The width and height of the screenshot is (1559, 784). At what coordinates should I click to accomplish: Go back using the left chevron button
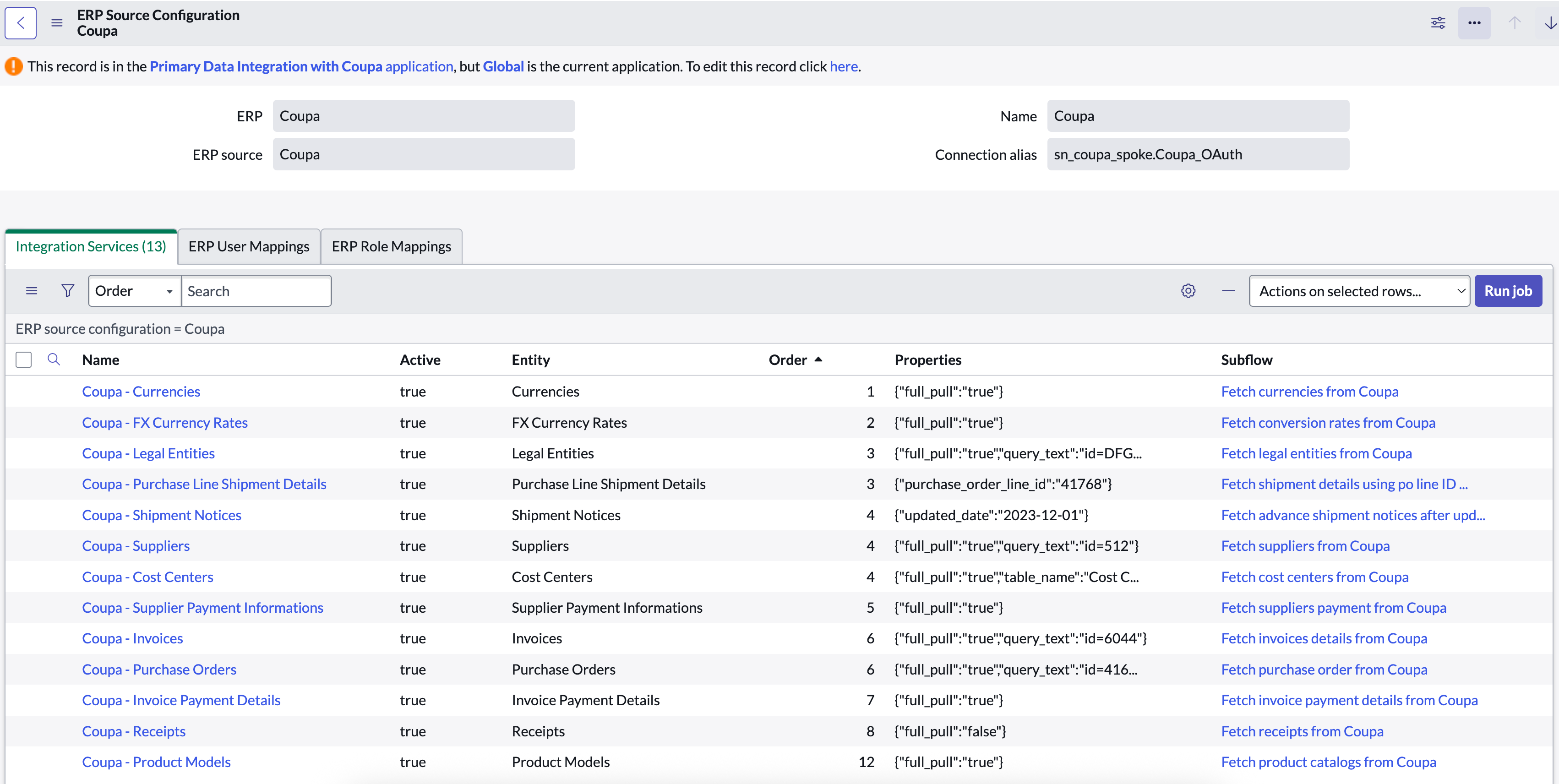click(x=21, y=23)
